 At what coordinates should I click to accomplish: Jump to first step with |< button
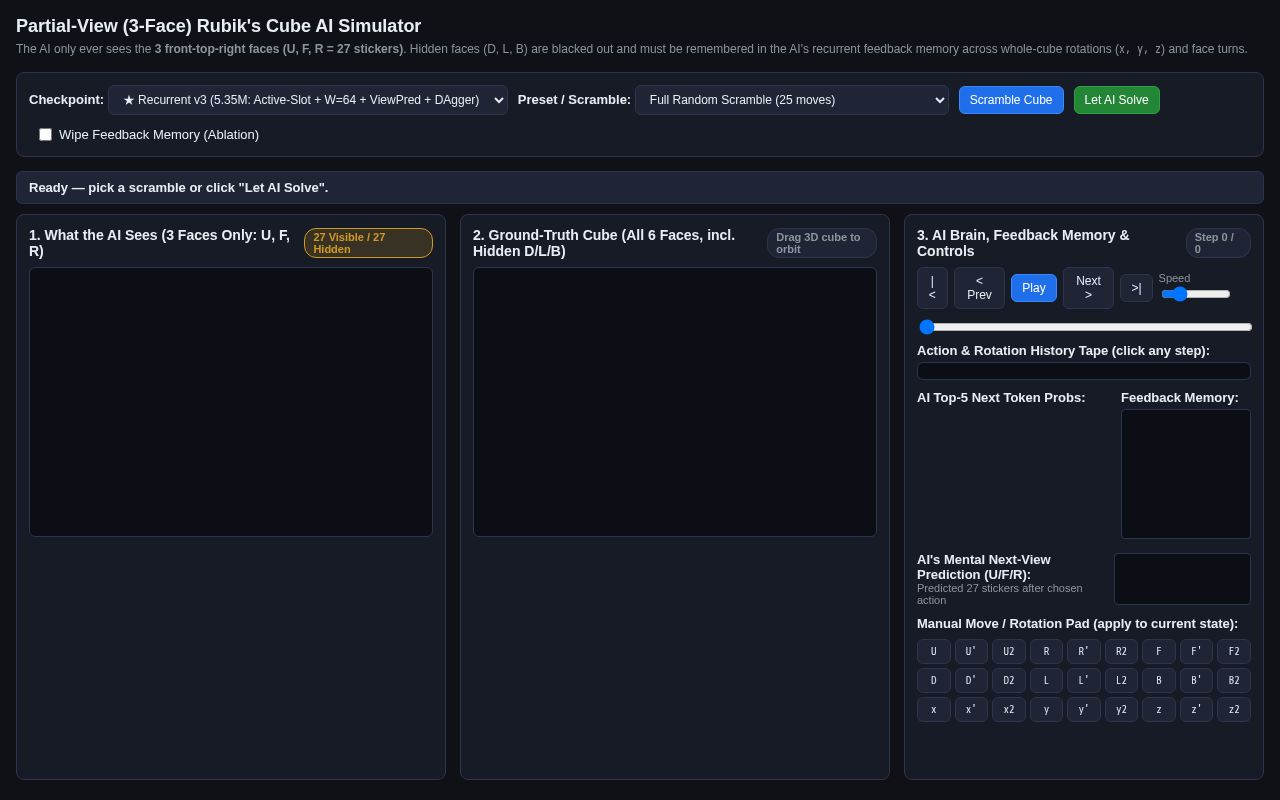932,288
